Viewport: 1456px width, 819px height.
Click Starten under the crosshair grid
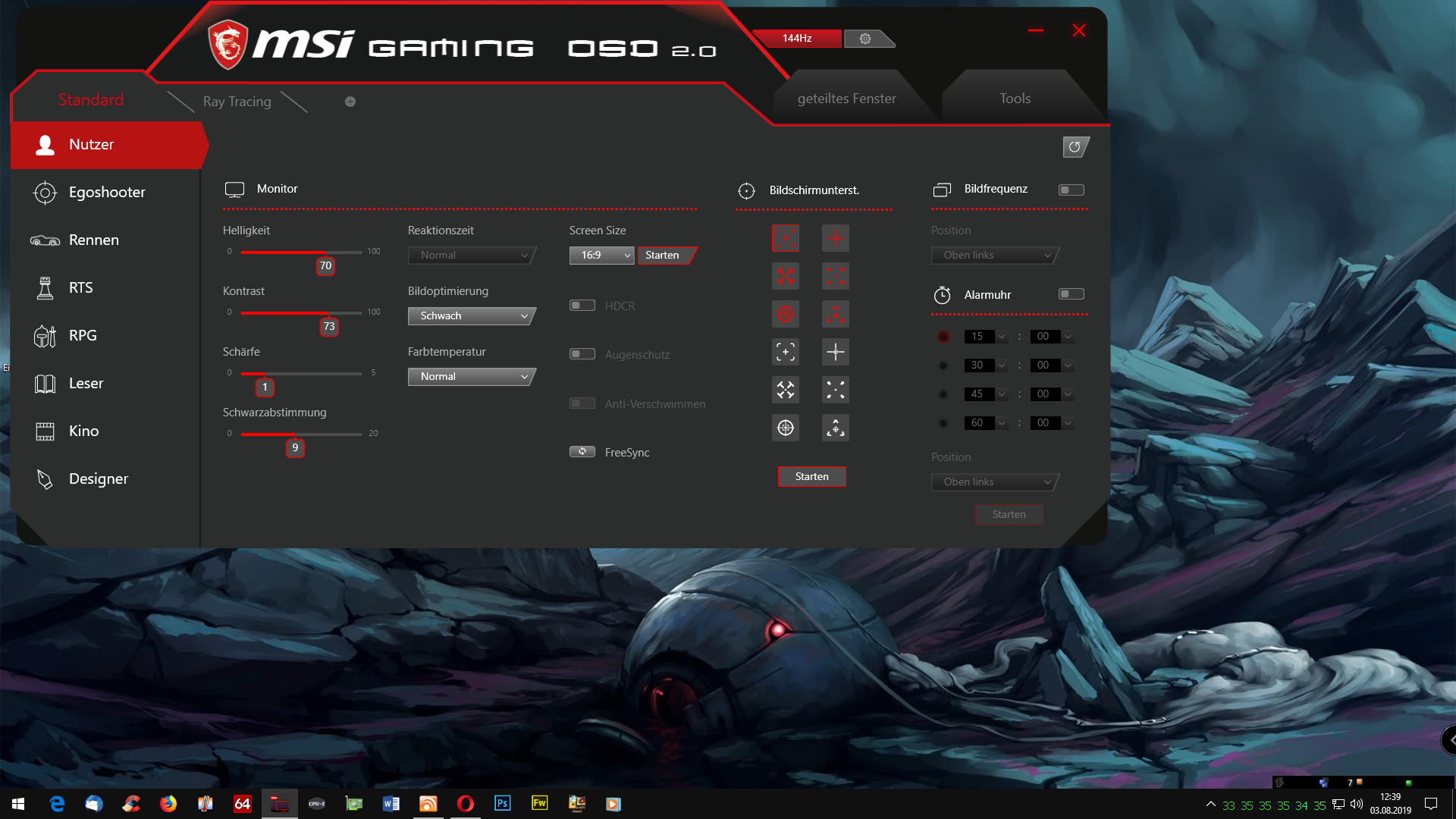[x=811, y=476]
